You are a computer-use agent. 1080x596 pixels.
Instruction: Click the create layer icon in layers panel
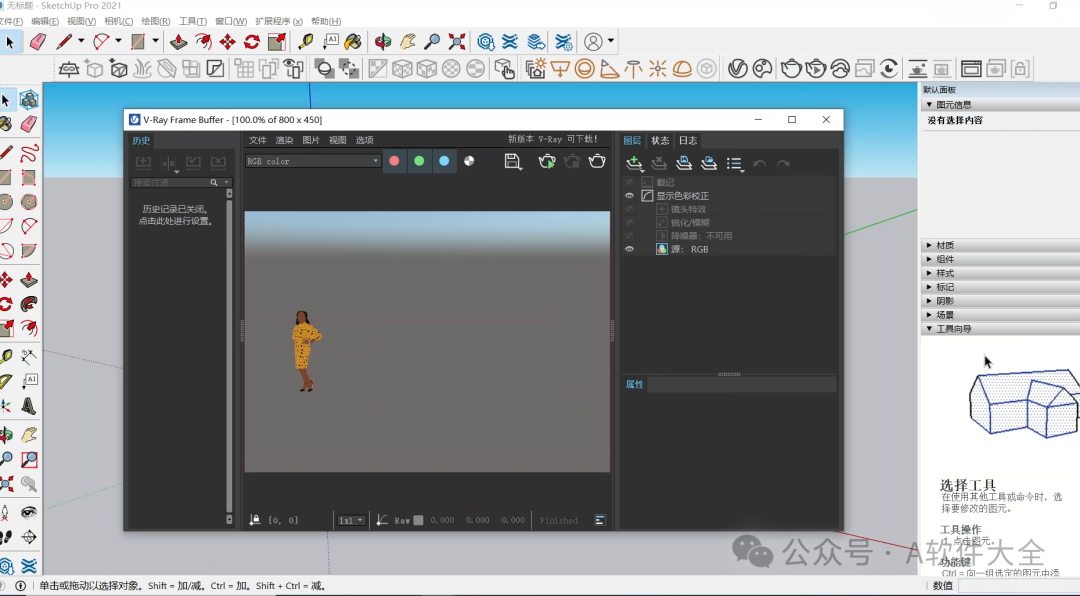pyautogui.click(x=634, y=163)
